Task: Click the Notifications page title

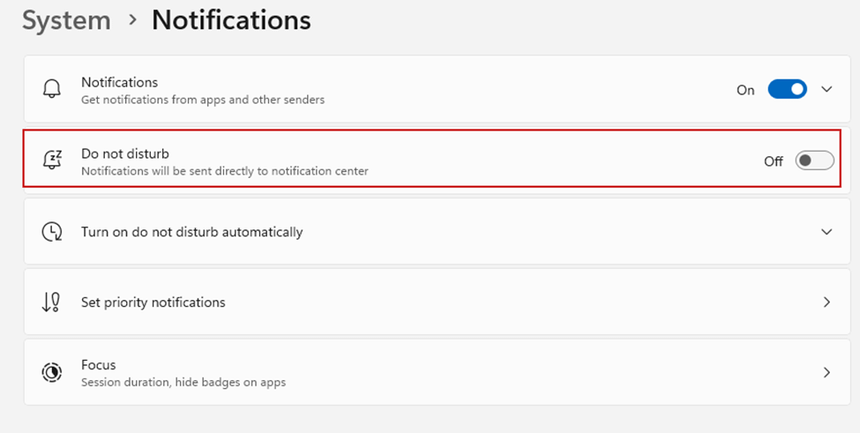Action: (x=231, y=20)
